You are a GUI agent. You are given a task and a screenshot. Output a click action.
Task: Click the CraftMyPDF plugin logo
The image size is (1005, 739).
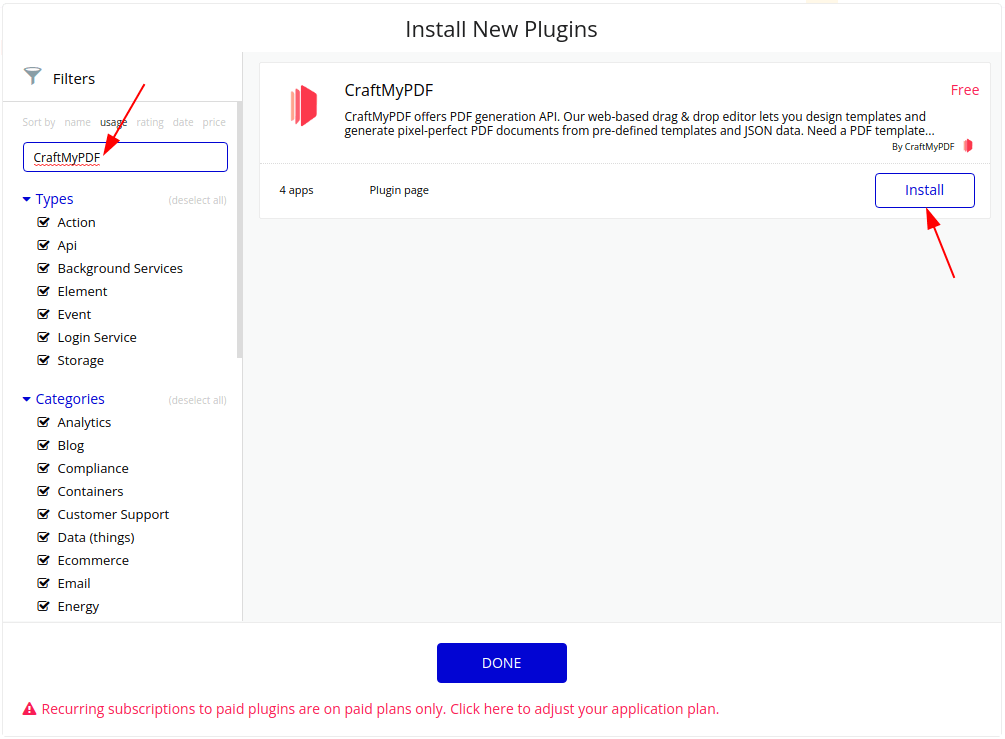pos(304,106)
